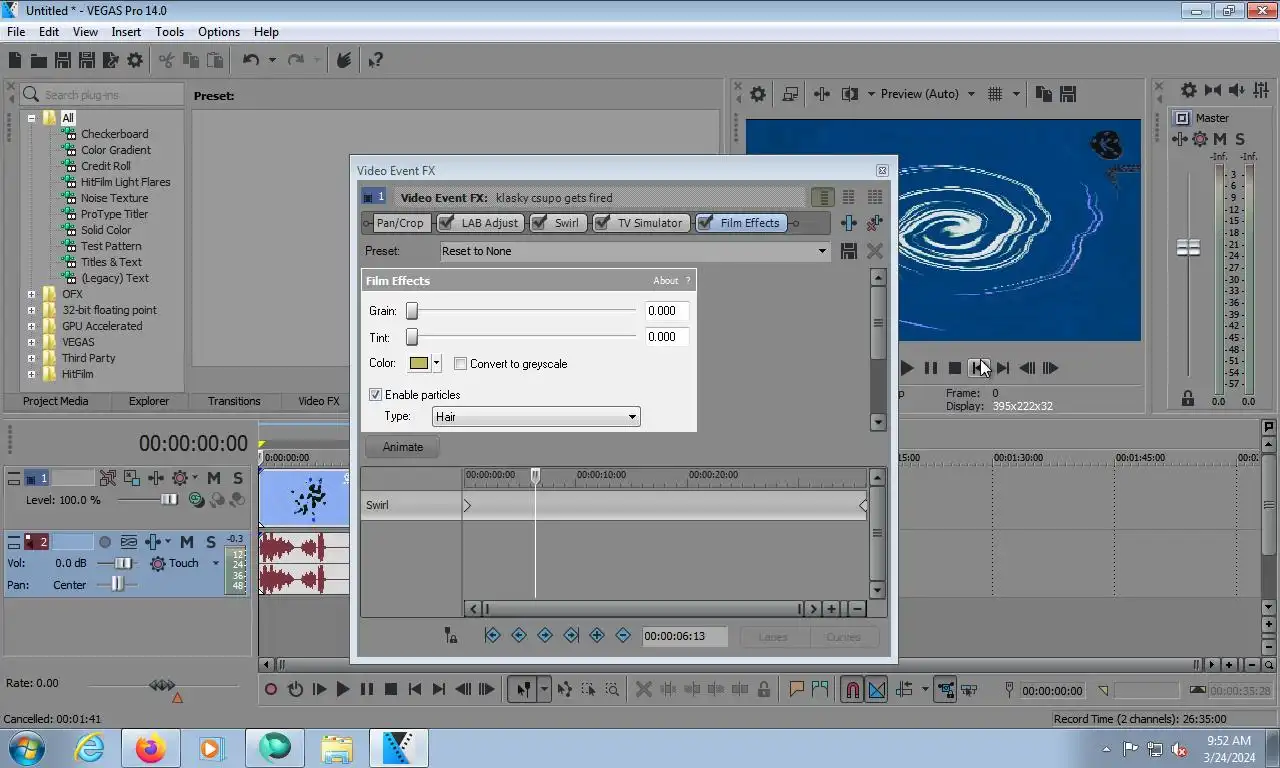This screenshot has width=1280, height=768.
Task: Open Project Properties gear in main toolbar
Action: [x=135, y=61]
